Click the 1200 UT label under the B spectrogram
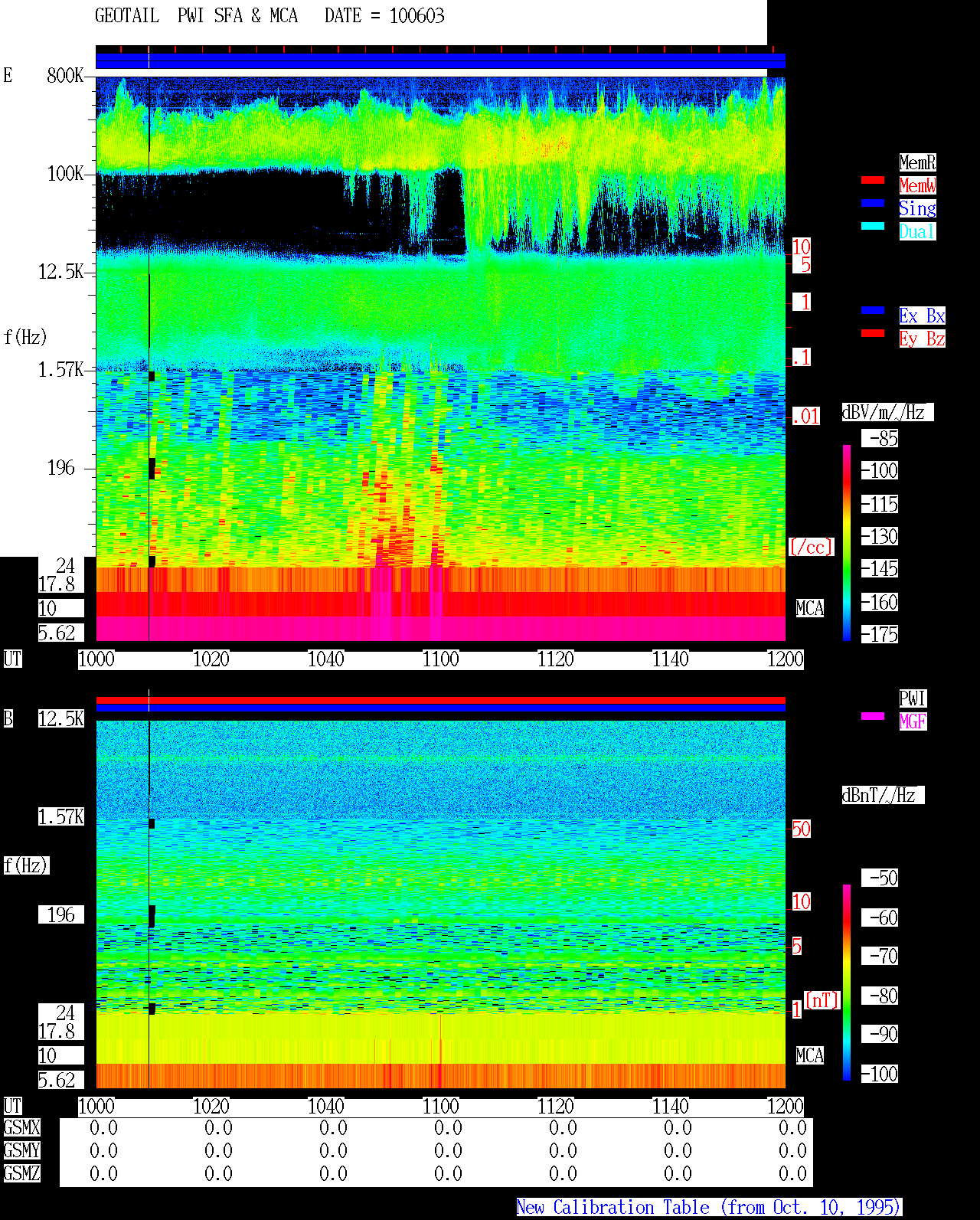The height and width of the screenshot is (1220, 980). pos(786,1107)
